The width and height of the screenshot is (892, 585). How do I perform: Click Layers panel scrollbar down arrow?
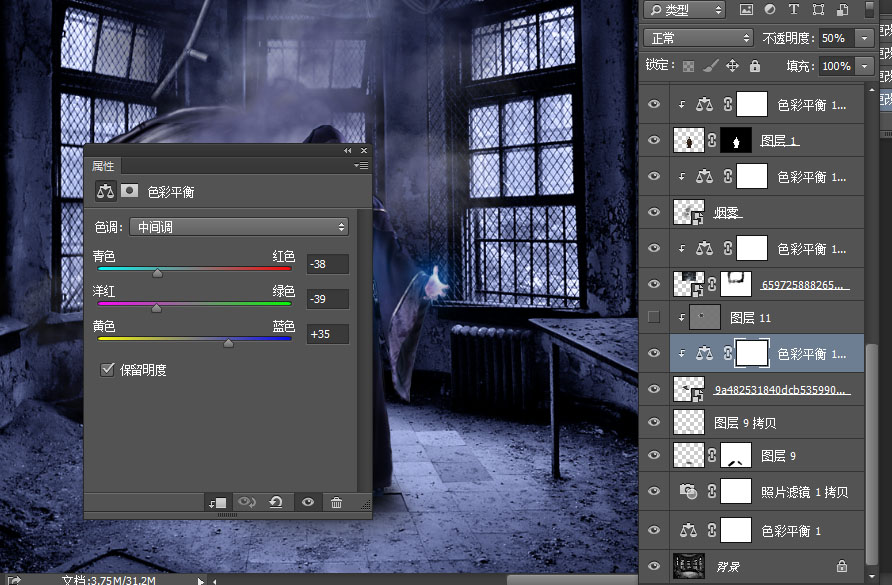(872, 577)
